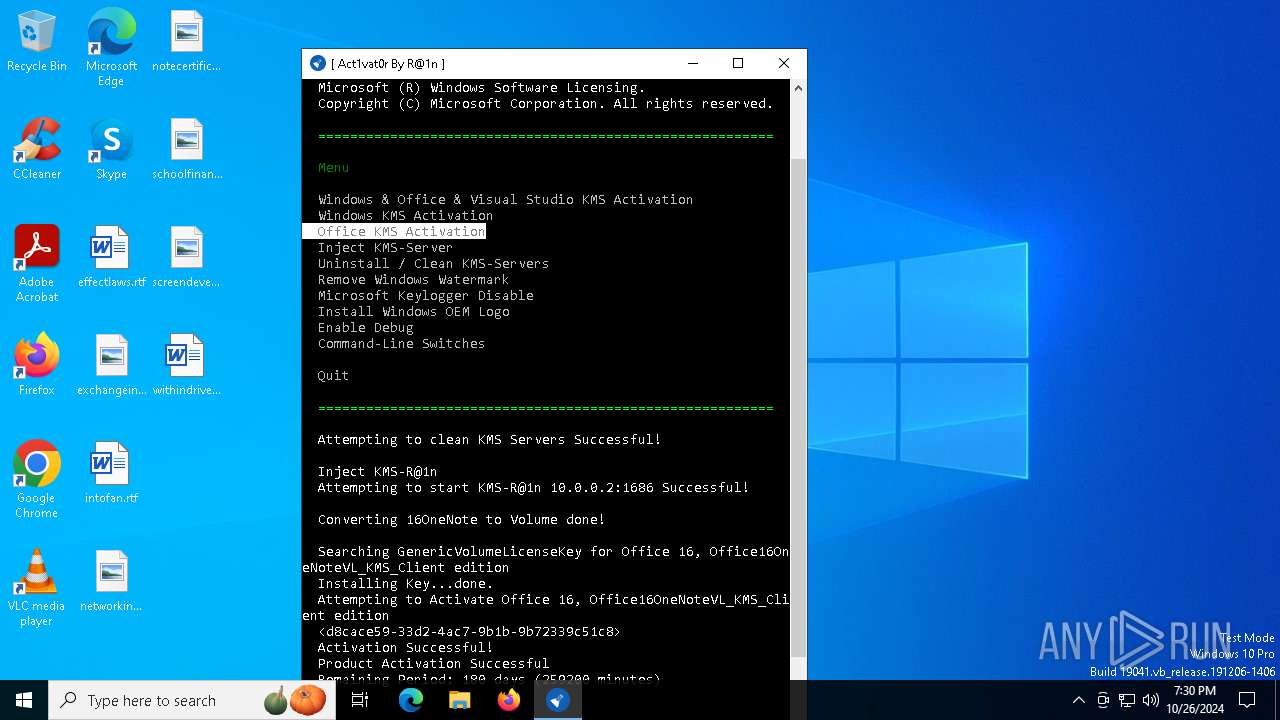The width and height of the screenshot is (1280, 720).
Task: Launch CCleaner from the desktop
Action: [x=37, y=150]
